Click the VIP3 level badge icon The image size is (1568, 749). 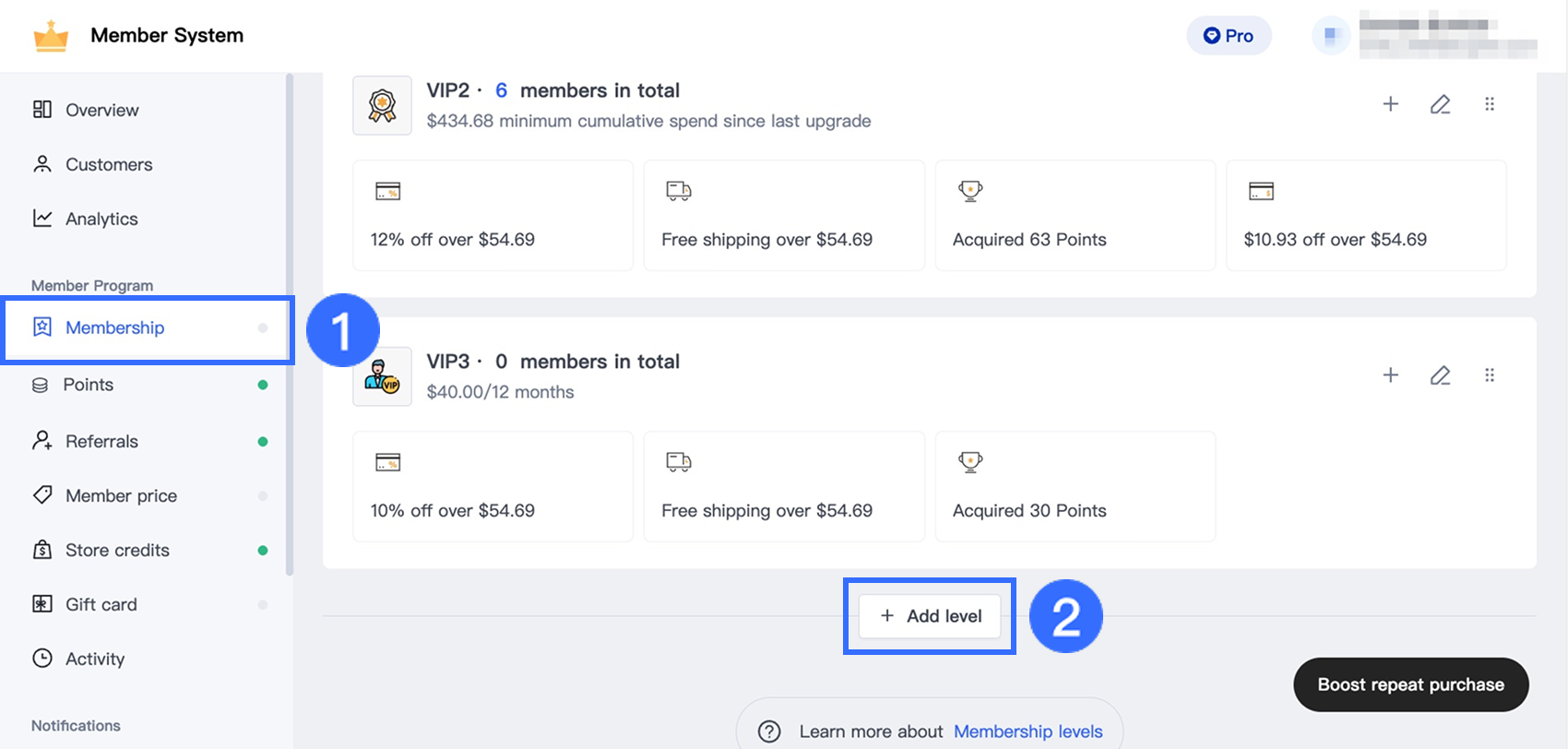(x=382, y=376)
